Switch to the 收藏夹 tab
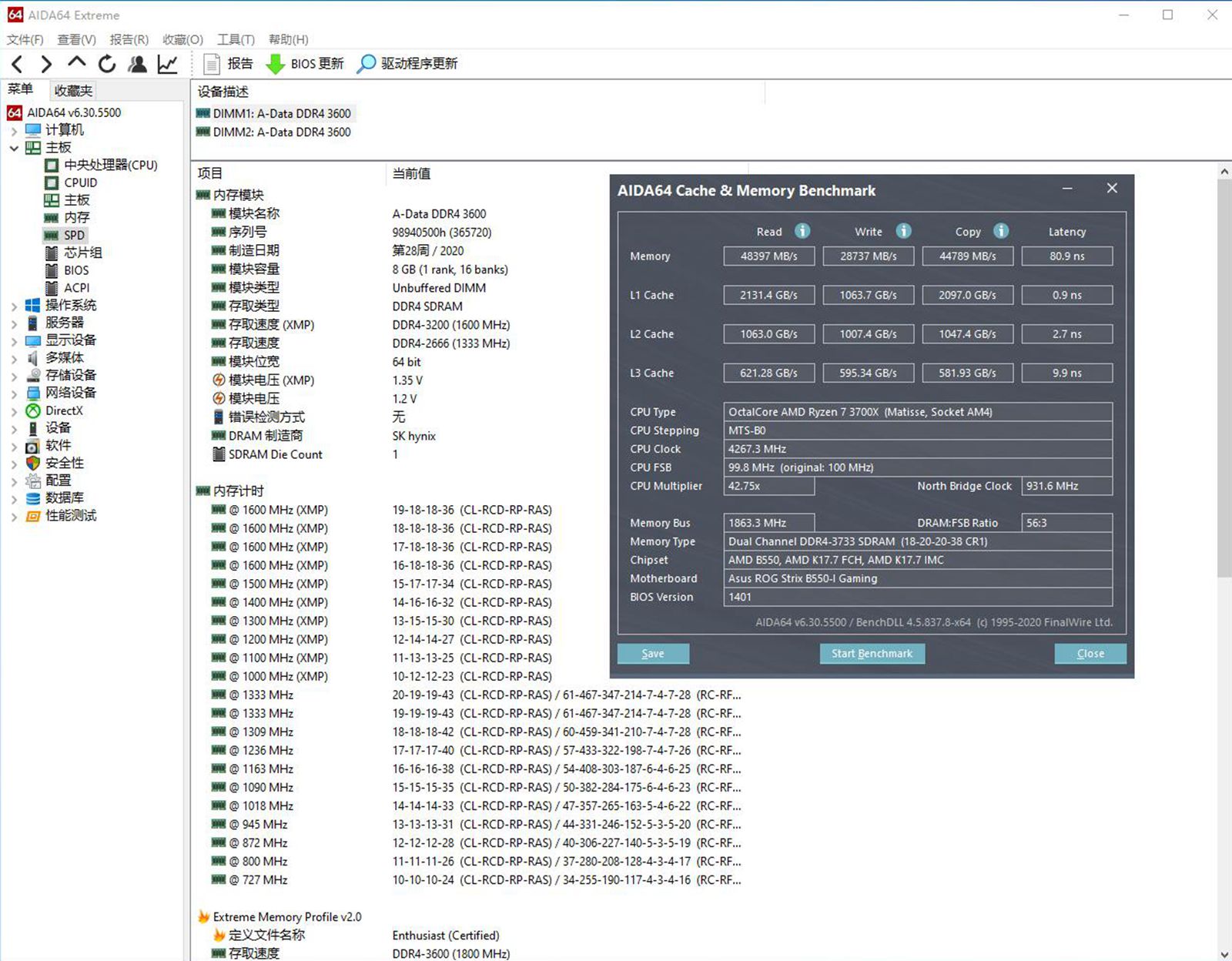The image size is (1232, 961). (x=73, y=91)
